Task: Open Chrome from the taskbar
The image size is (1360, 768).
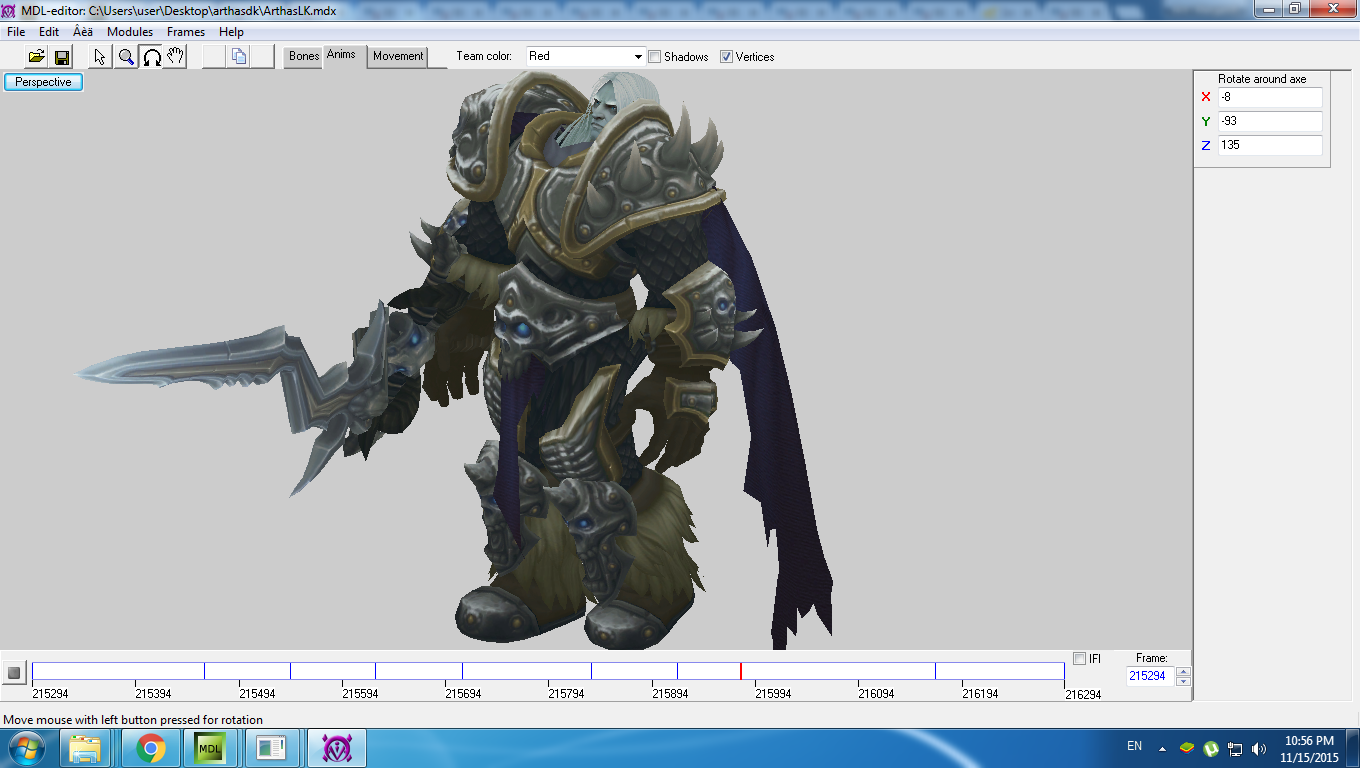Action: [151, 748]
